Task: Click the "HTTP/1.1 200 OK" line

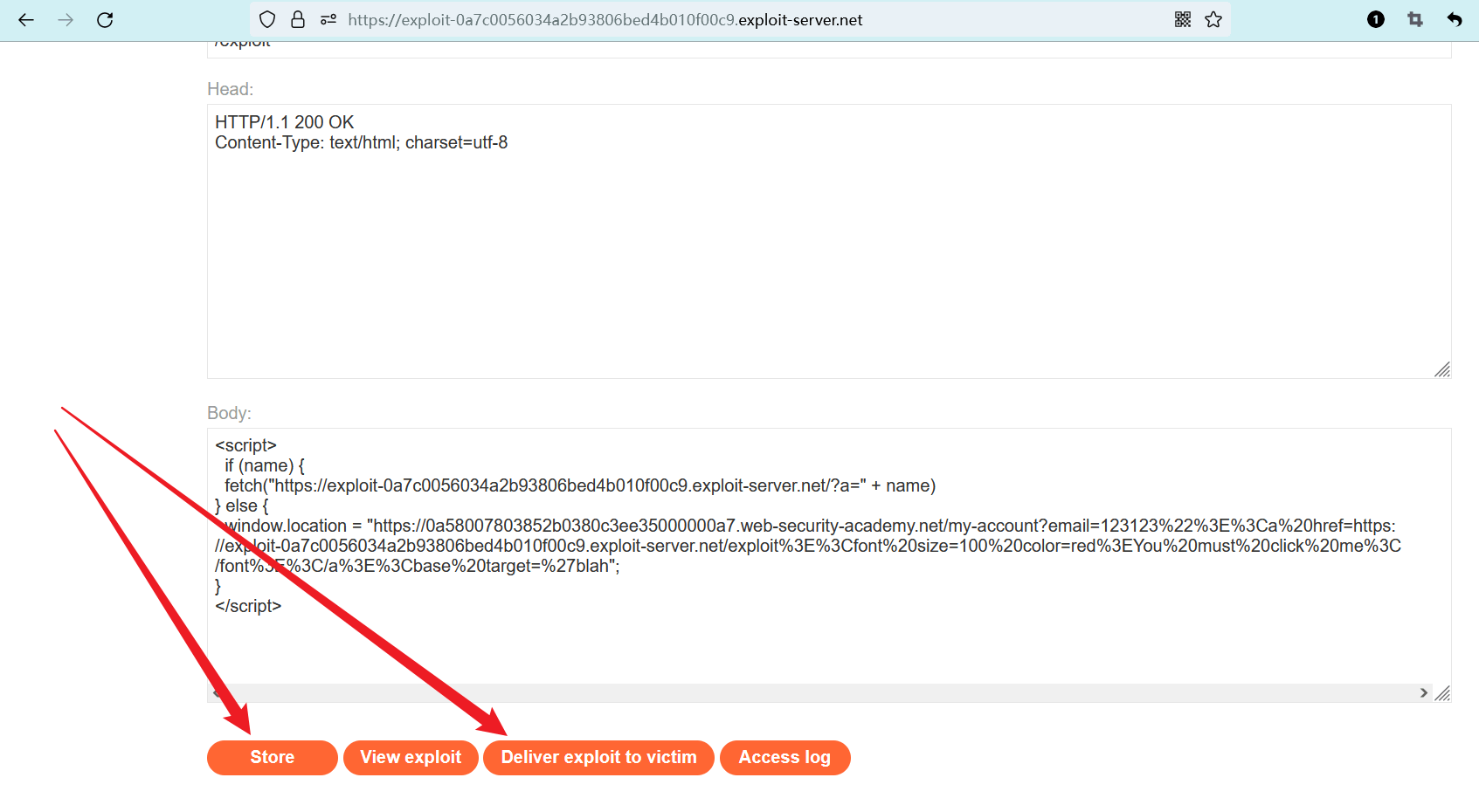Action: 285,122
